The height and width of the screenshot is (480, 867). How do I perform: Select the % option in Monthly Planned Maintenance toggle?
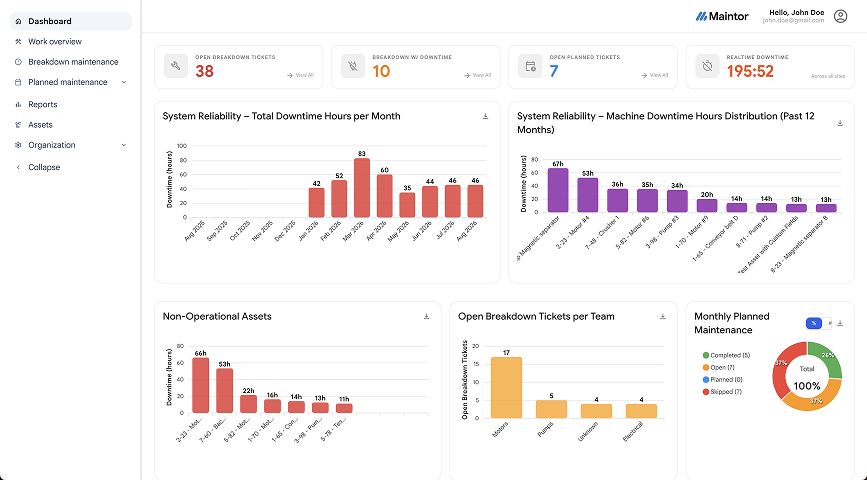[x=813, y=324]
